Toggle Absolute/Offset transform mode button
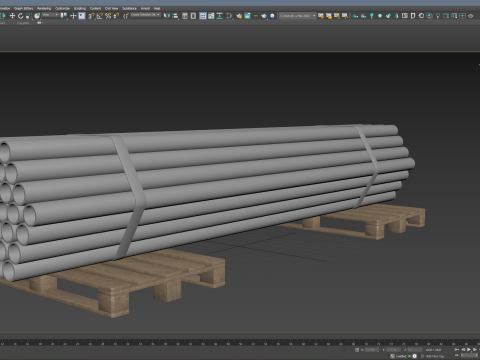Image resolution: width=480 pixels, height=360 pixels. [357, 350]
